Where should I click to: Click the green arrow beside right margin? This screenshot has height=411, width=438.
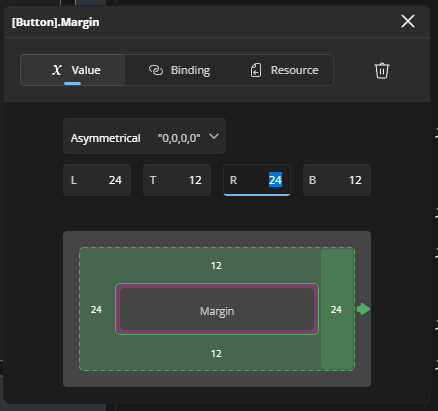363,309
